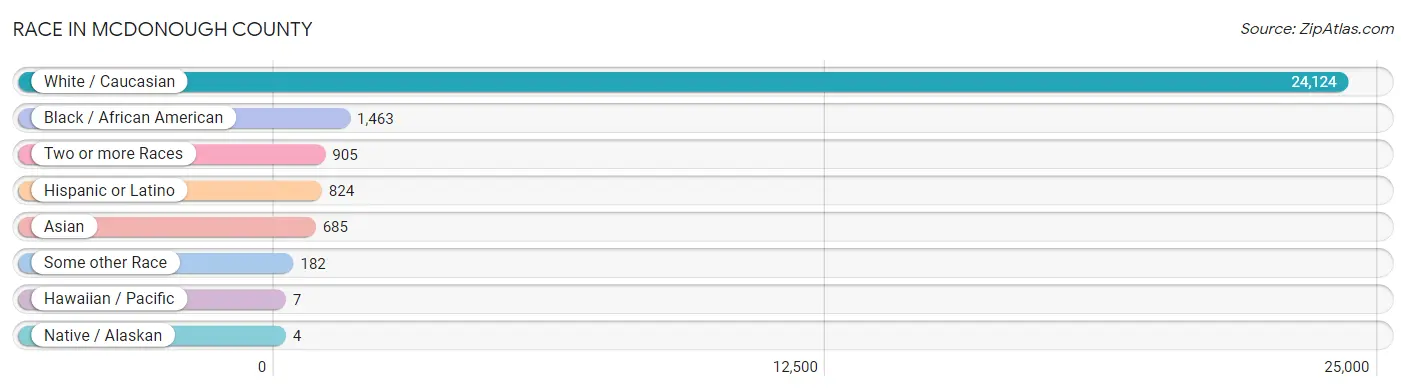1406x391 pixels.
Task: Click the Hawaiian / Pacific label
Action: coord(109,299)
